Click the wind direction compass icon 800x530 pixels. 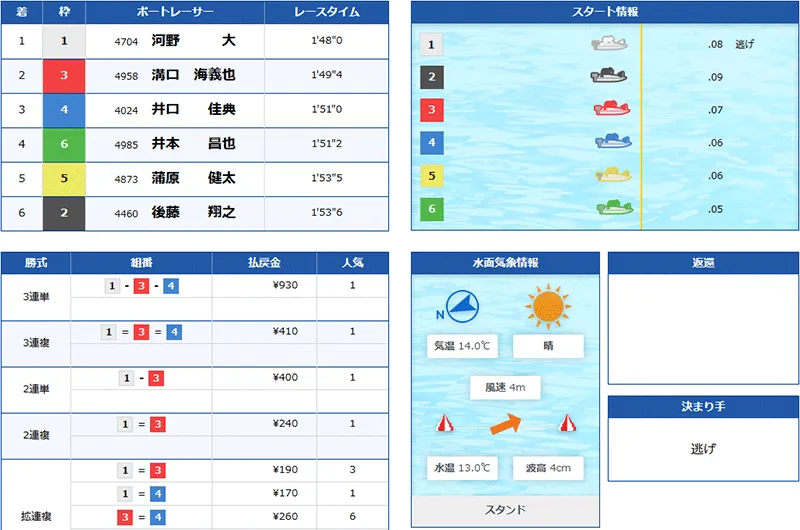[x=462, y=307]
